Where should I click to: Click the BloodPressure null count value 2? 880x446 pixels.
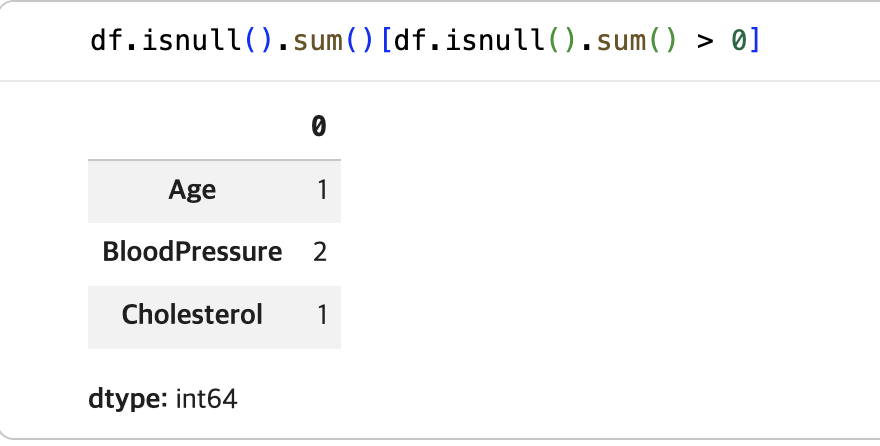click(320, 252)
